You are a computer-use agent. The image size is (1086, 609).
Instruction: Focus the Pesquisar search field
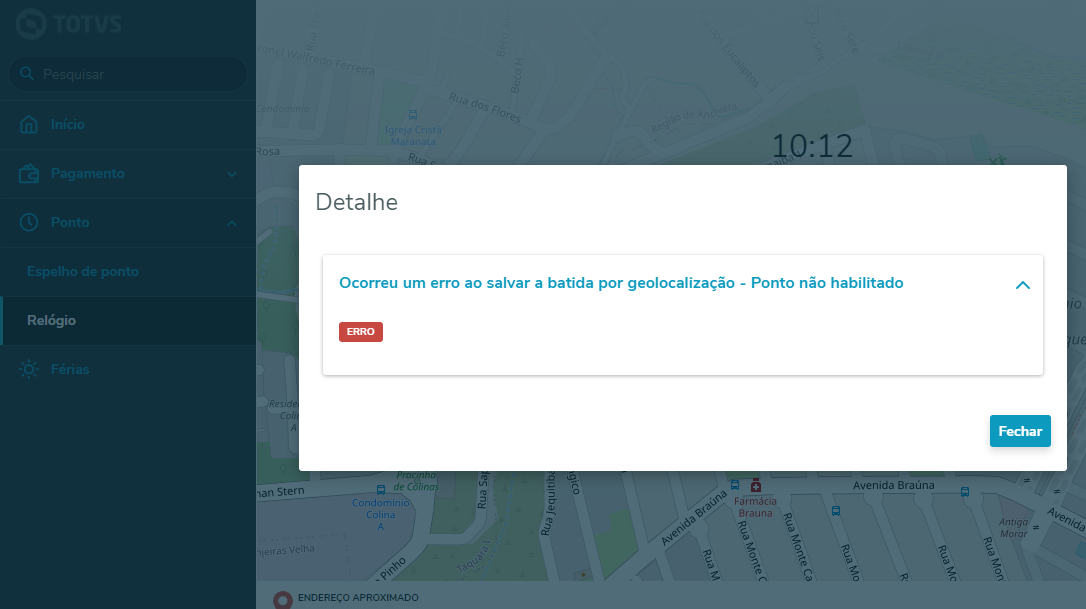coord(128,74)
